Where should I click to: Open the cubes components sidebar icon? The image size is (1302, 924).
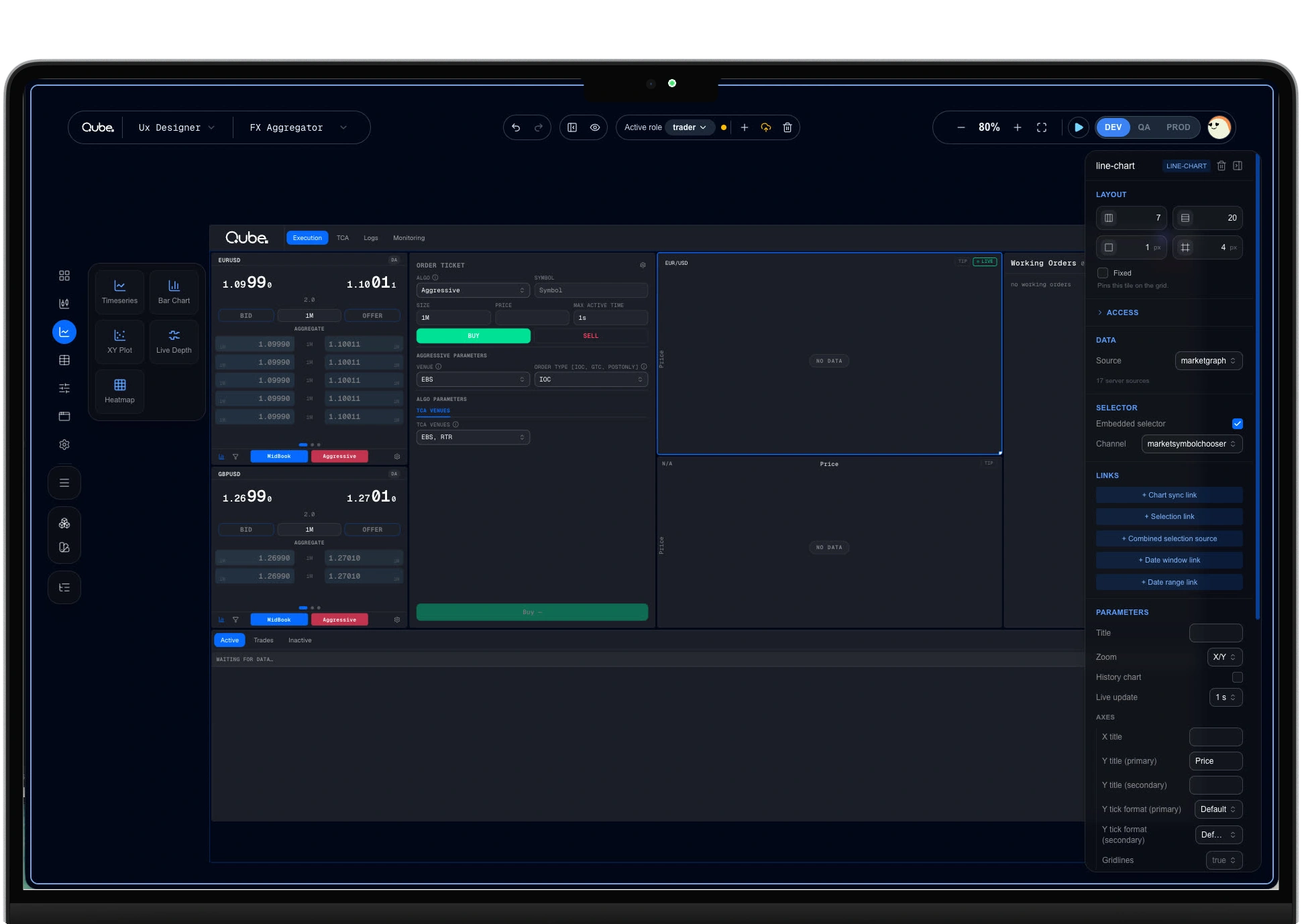coord(64,523)
